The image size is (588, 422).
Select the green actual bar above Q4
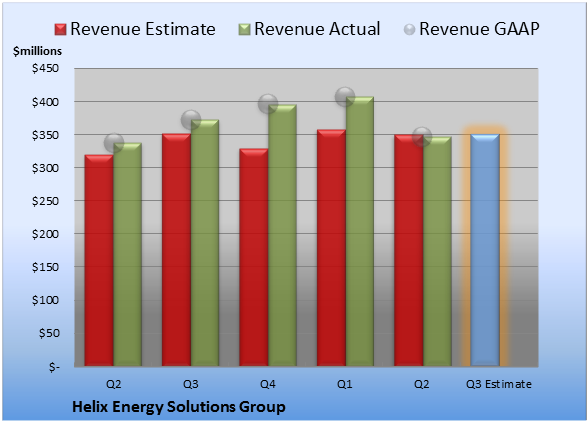coord(282,236)
